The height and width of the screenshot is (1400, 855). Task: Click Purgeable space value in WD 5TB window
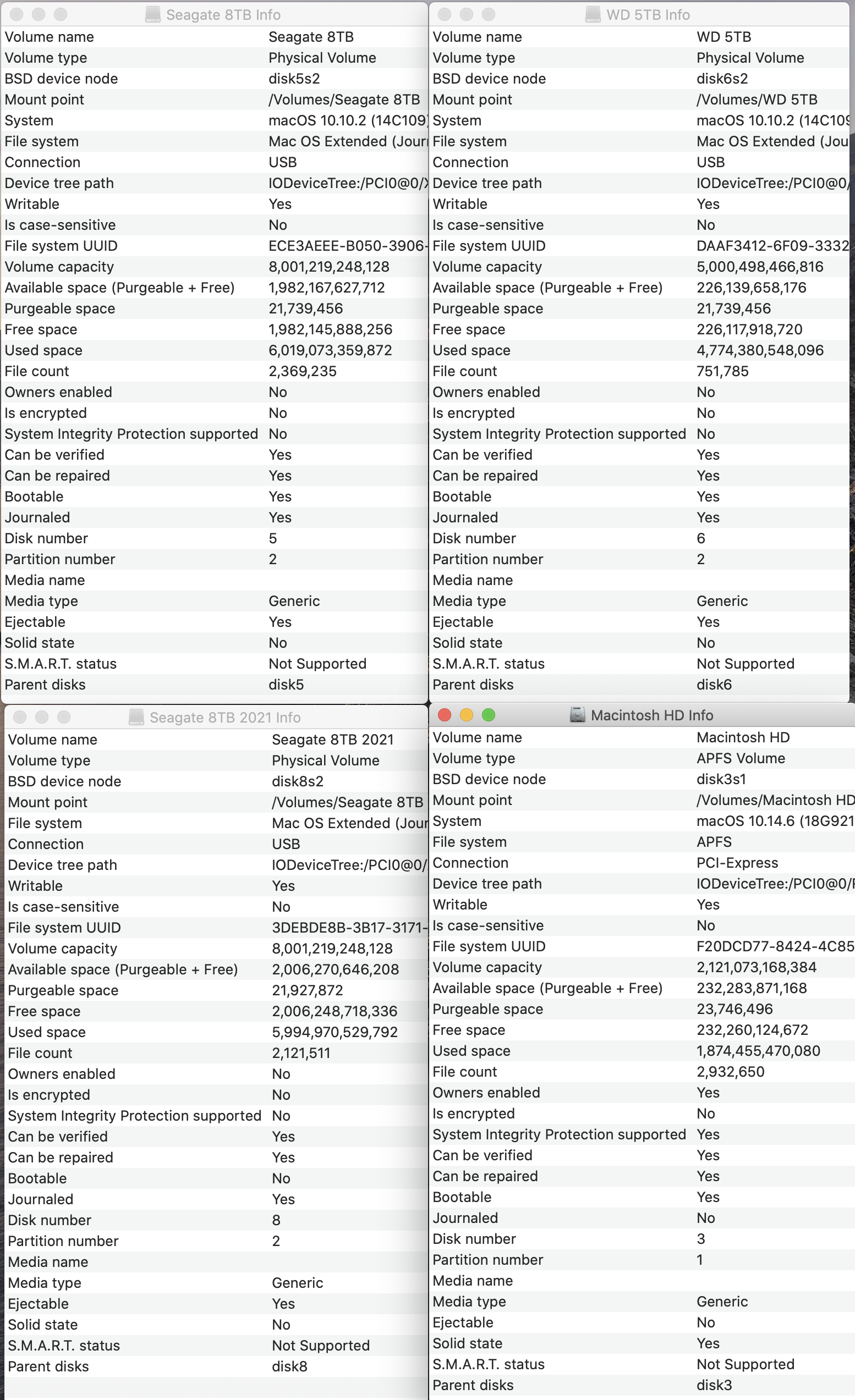[734, 308]
